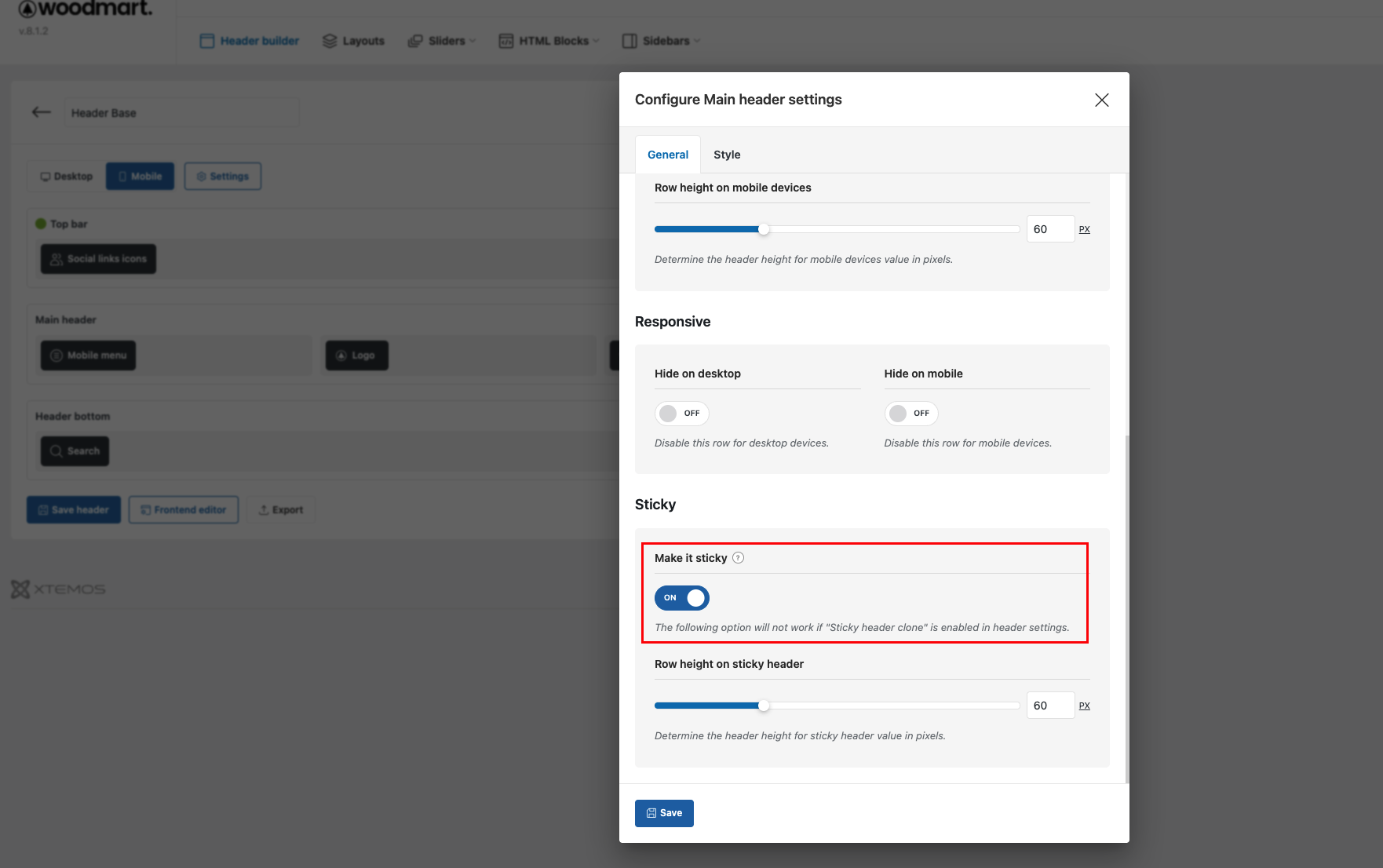Screen dimensions: 1383x868
Task: Click the sticky header height value field
Action: pos(1050,706)
